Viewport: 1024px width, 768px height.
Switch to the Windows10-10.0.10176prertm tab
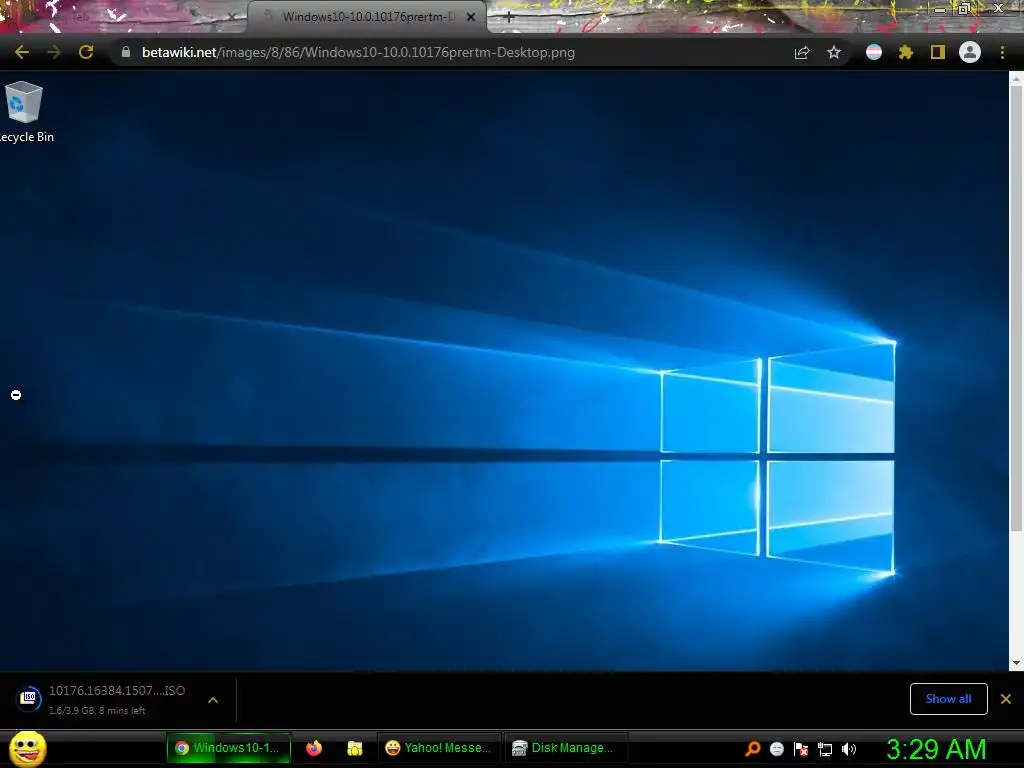point(367,17)
